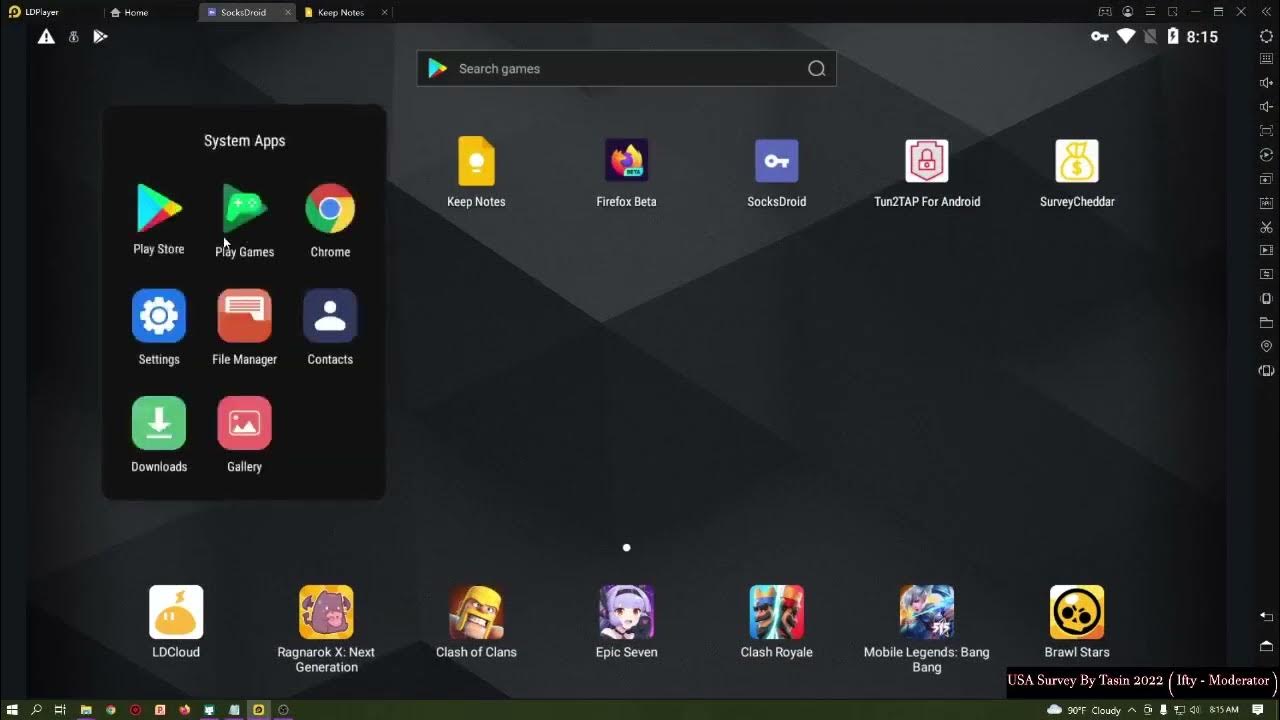
Task: Click the warning triangle status icon
Action: pos(46,36)
